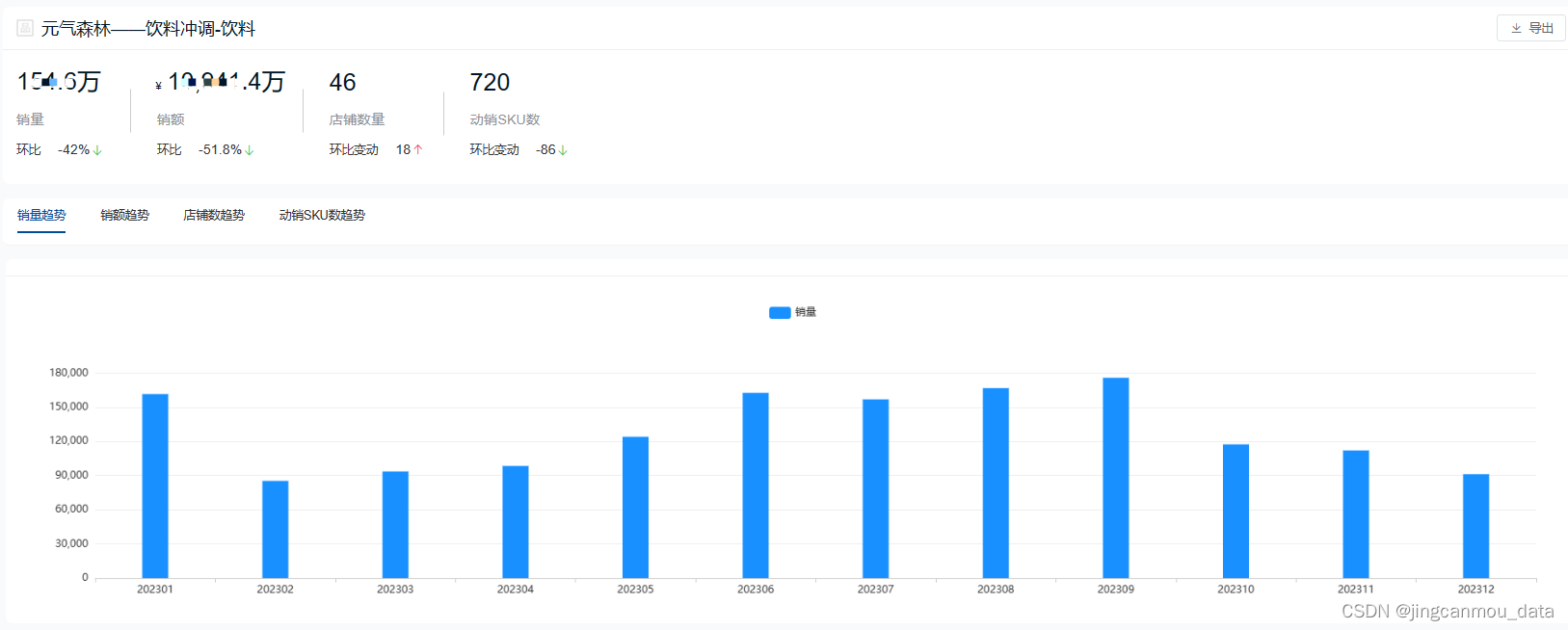The width and height of the screenshot is (1568, 630).
Task: Click the 环比变动 -86 value
Action: click(545, 149)
